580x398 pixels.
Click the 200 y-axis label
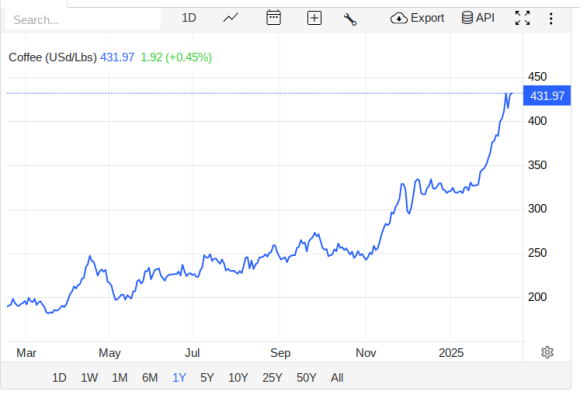537,297
